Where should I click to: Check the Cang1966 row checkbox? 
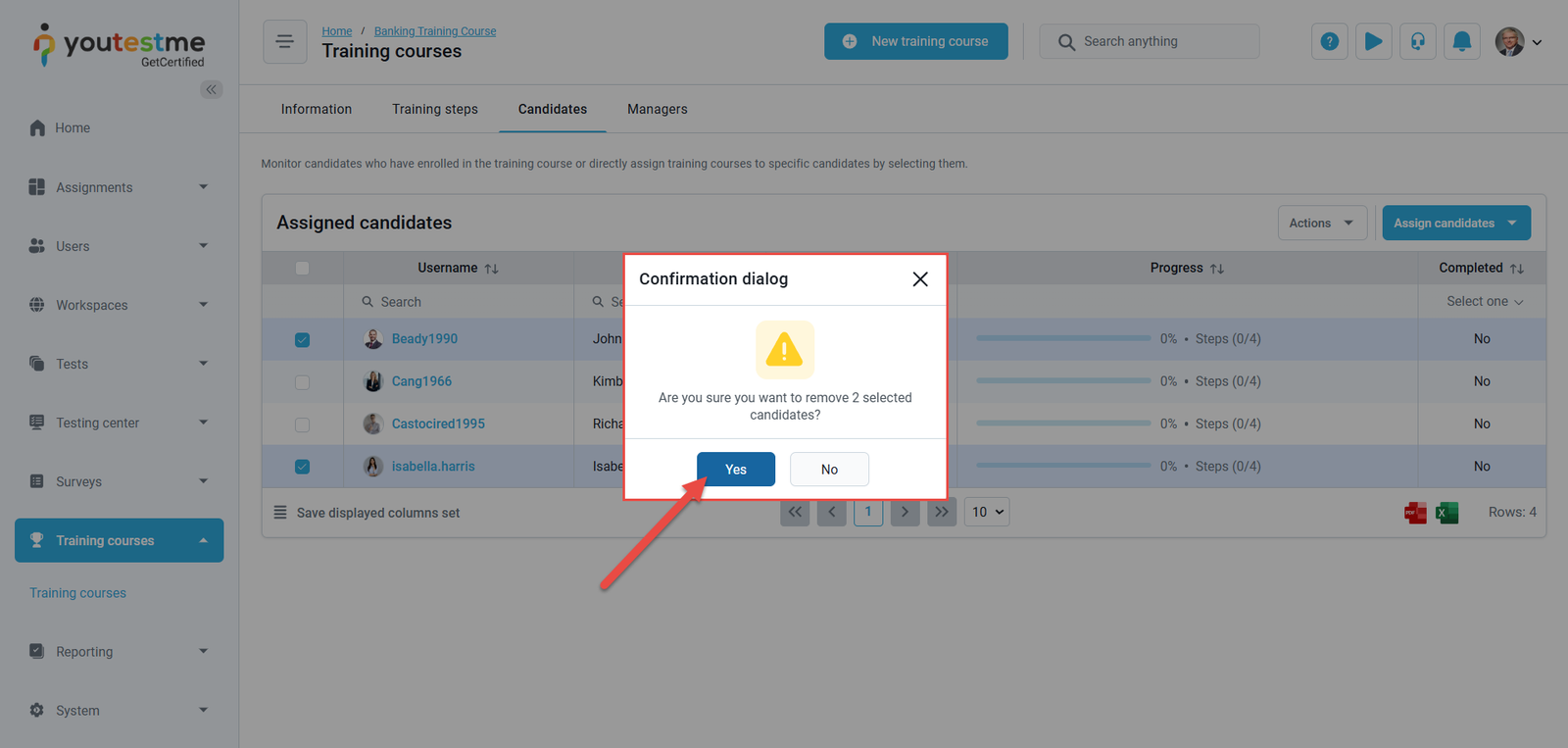pos(302,382)
